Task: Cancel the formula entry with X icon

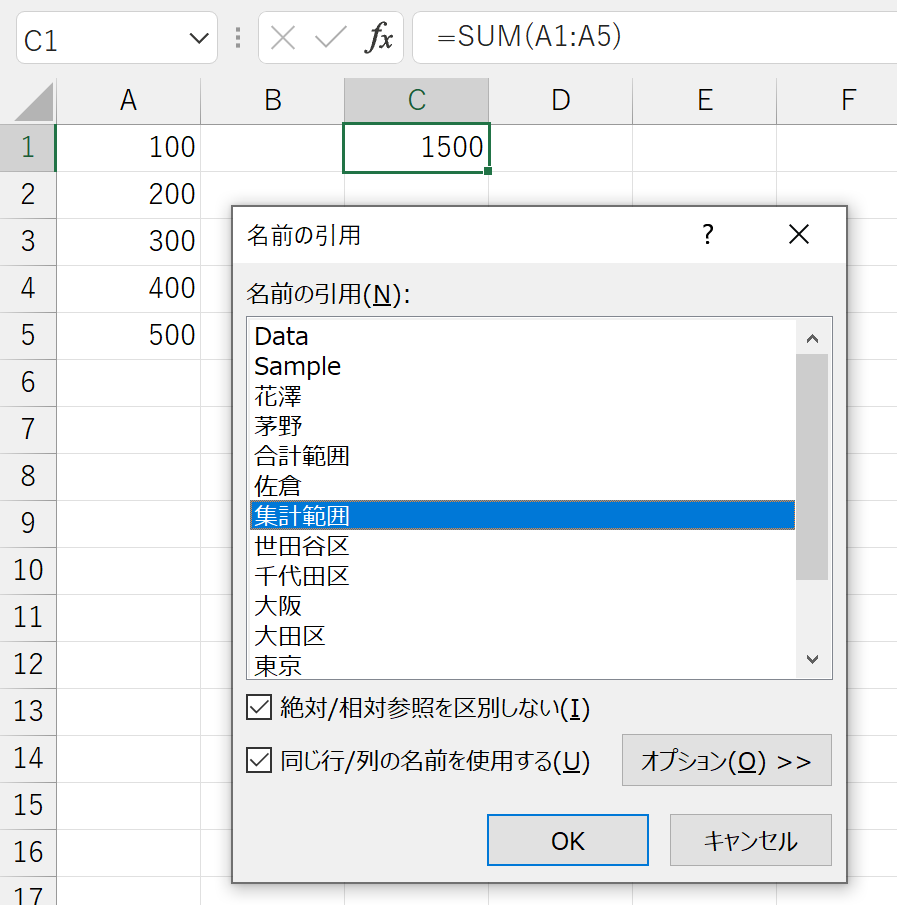Action: click(x=283, y=39)
